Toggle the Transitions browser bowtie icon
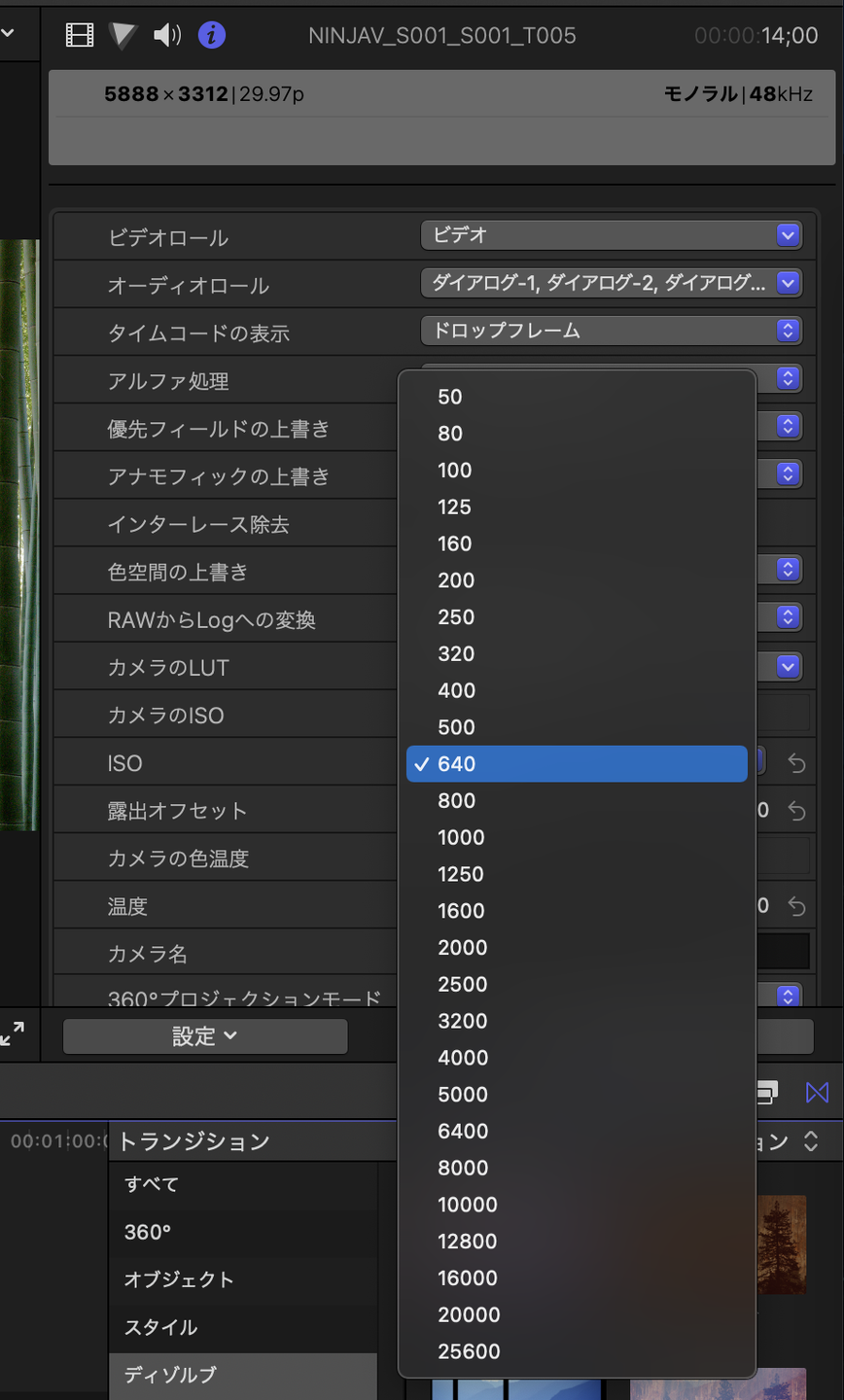The width and height of the screenshot is (844, 1400). point(817,1093)
